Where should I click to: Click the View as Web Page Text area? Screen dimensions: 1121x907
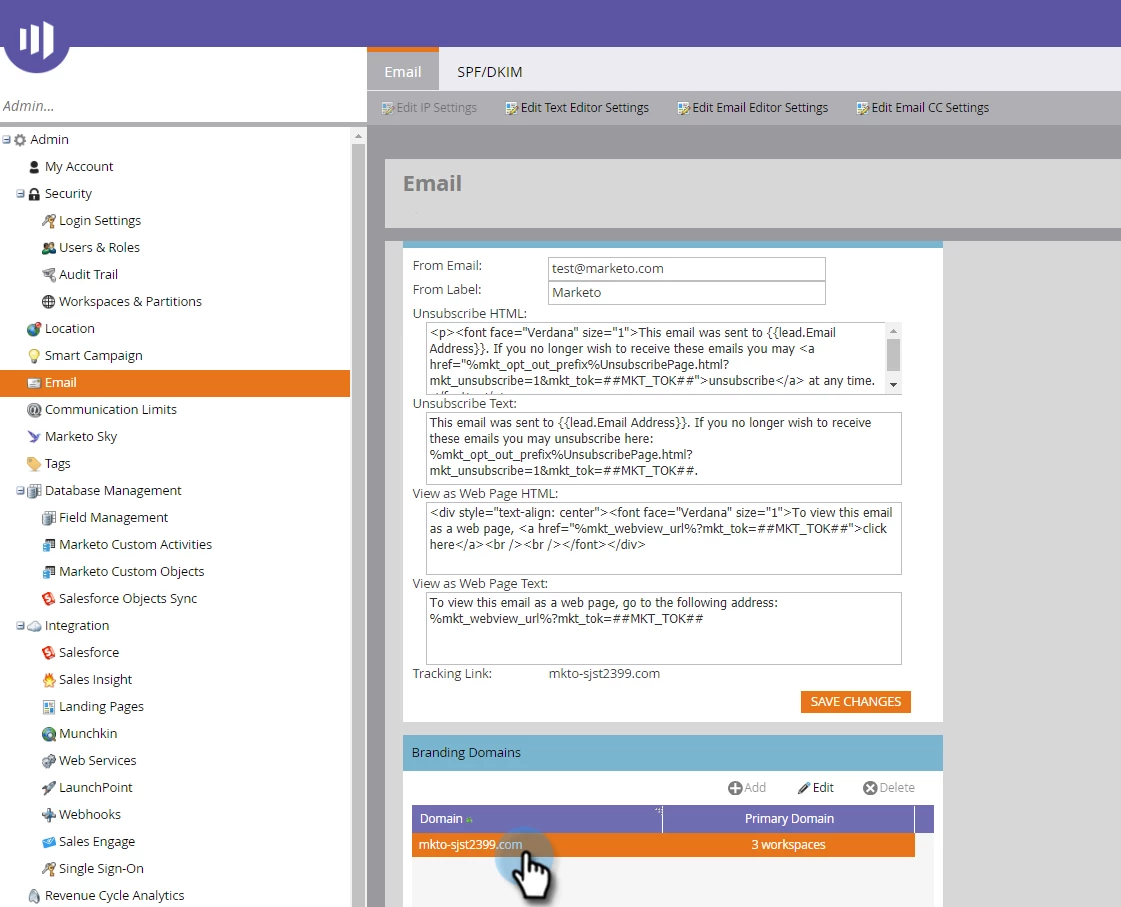pyautogui.click(x=663, y=628)
